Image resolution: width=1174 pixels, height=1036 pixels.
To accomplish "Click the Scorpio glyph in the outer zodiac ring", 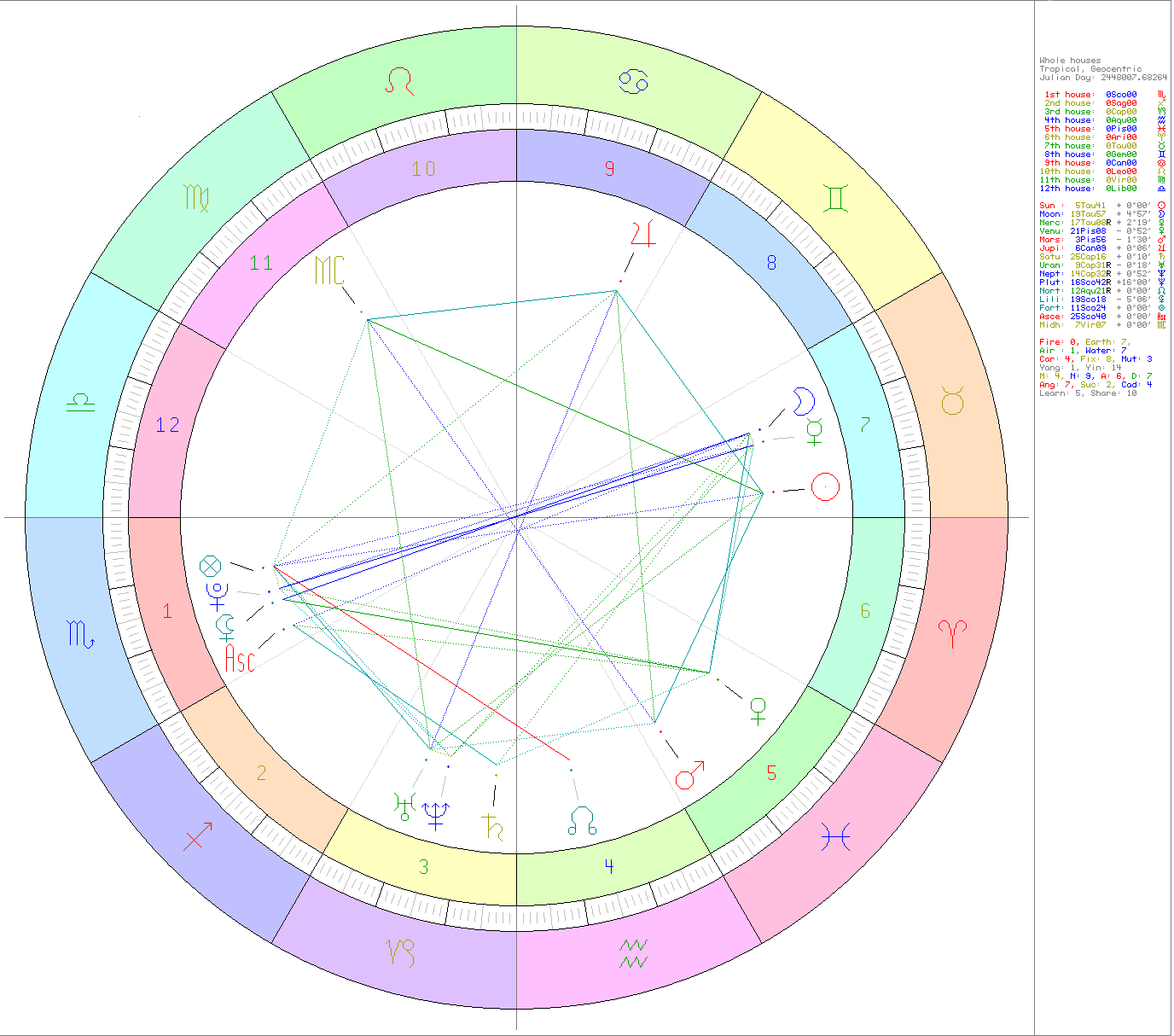I will (x=81, y=634).
